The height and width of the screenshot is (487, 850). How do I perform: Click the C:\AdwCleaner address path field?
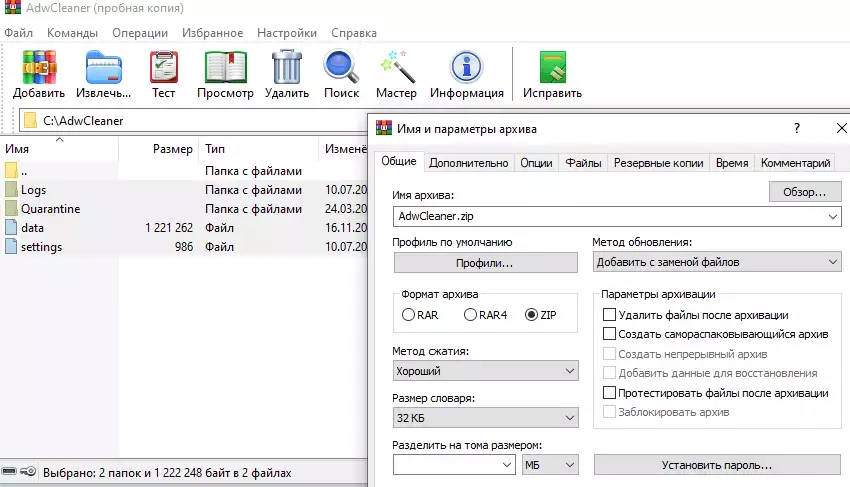coord(193,120)
